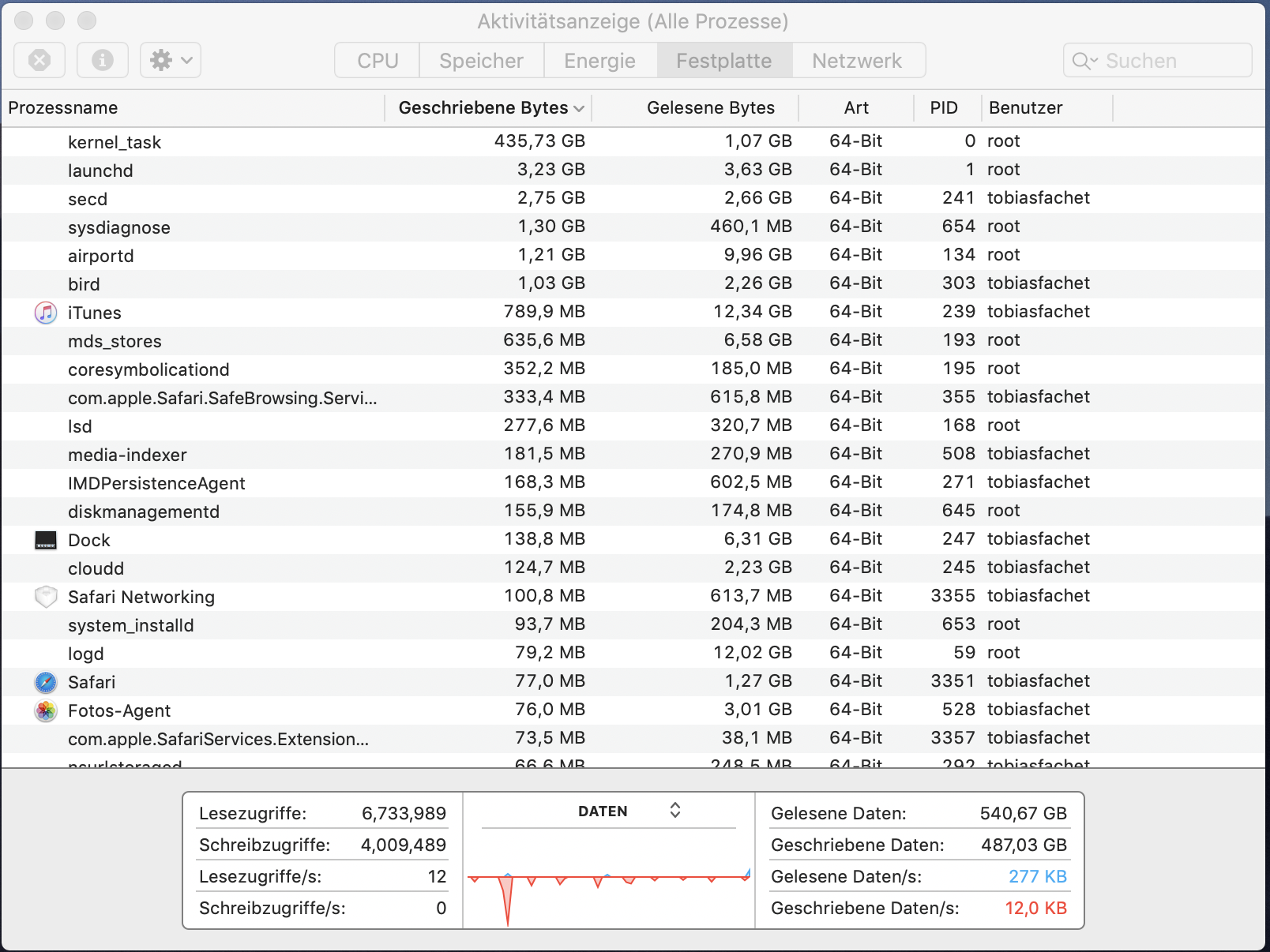Viewport: 1270px width, 952px height.
Task: Sort by PID column header
Action: point(948,108)
